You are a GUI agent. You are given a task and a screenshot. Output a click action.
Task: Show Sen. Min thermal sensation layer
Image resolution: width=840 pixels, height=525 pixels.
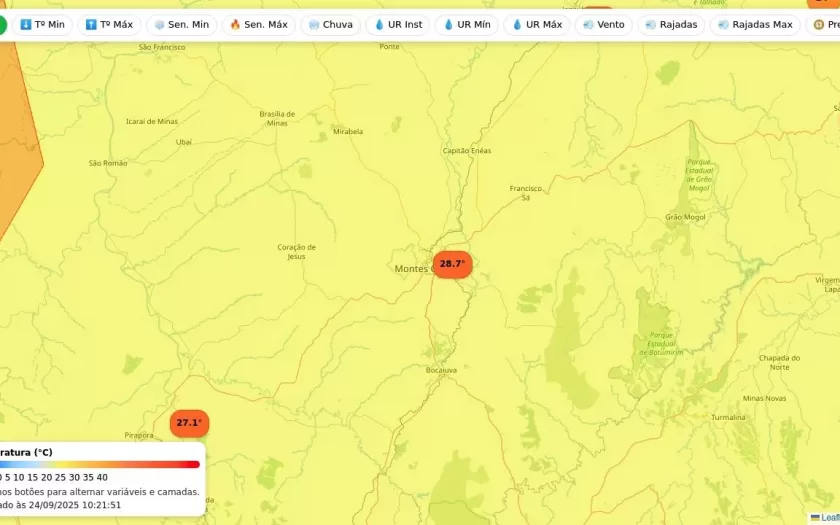click(181, 24)
